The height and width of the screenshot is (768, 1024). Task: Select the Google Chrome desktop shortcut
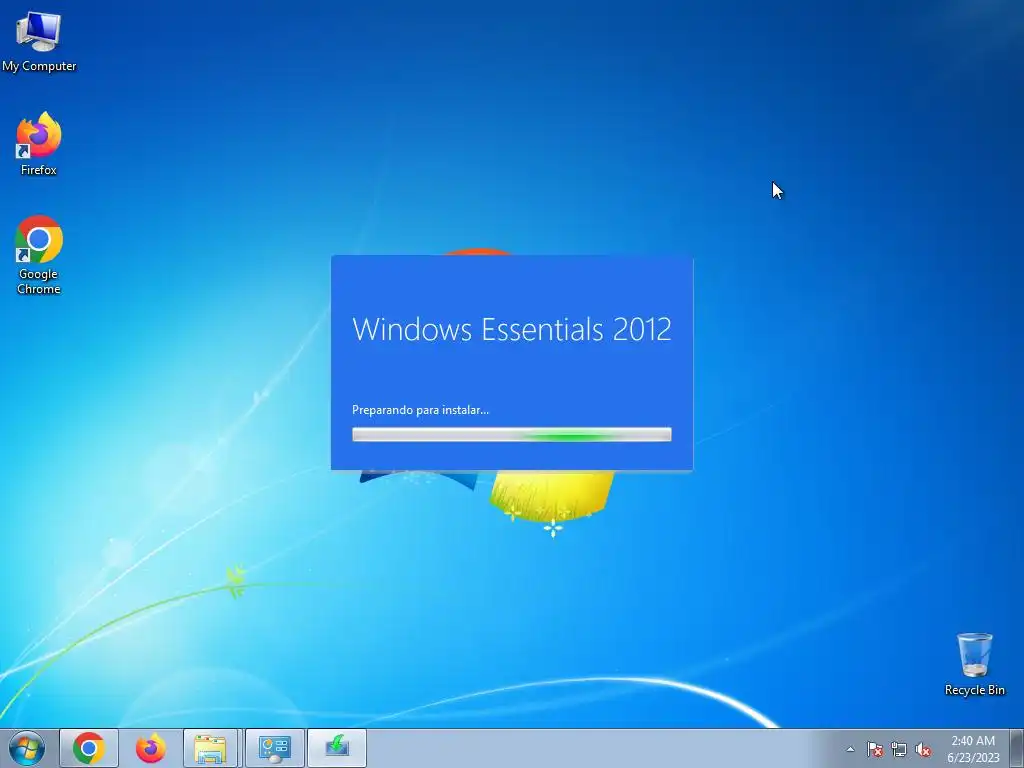39,255
